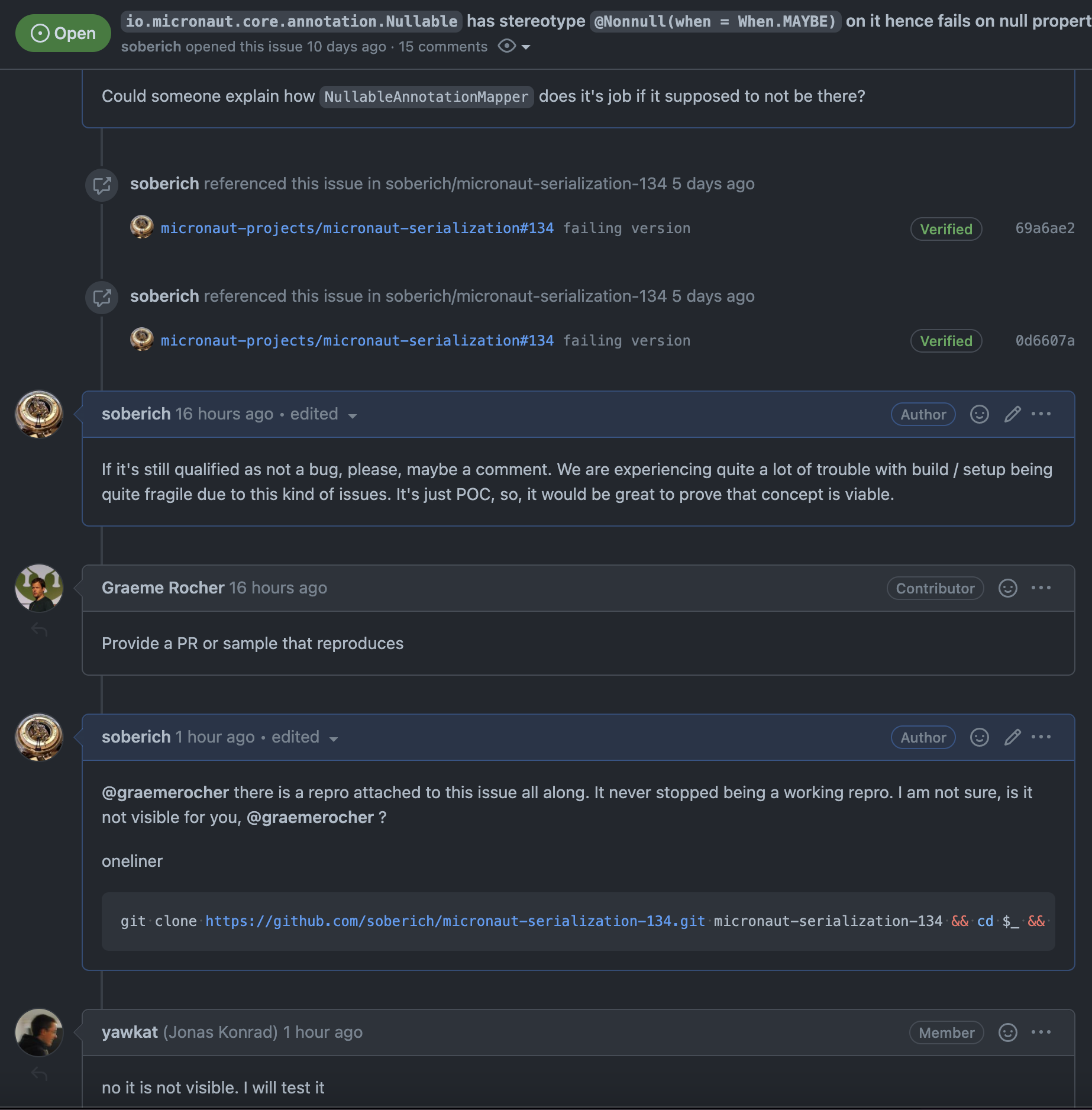Open the options kebab menu on yawkat's comment
Image resolution: width=1092 pixels, height=1110 pixels.
coord(1041,1032)
